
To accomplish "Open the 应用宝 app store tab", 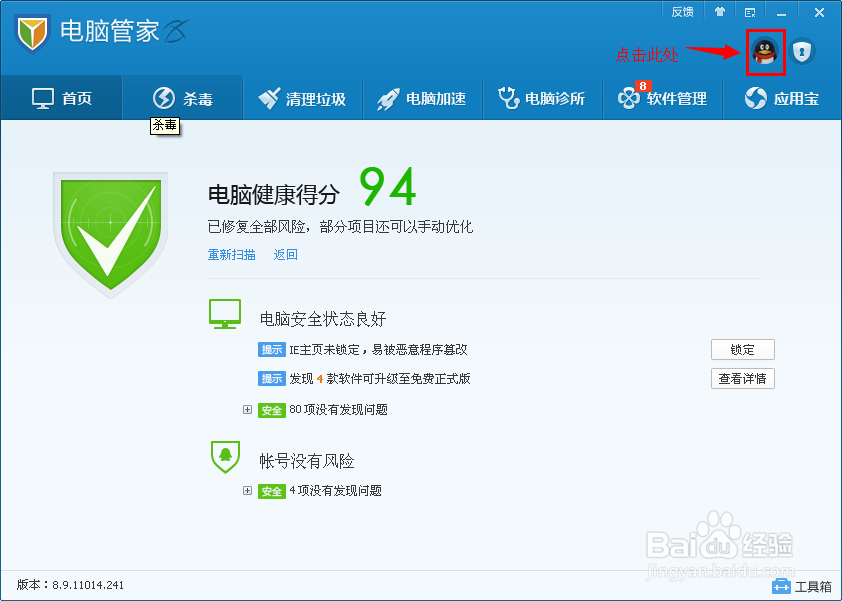I will (x=782, y=98).
